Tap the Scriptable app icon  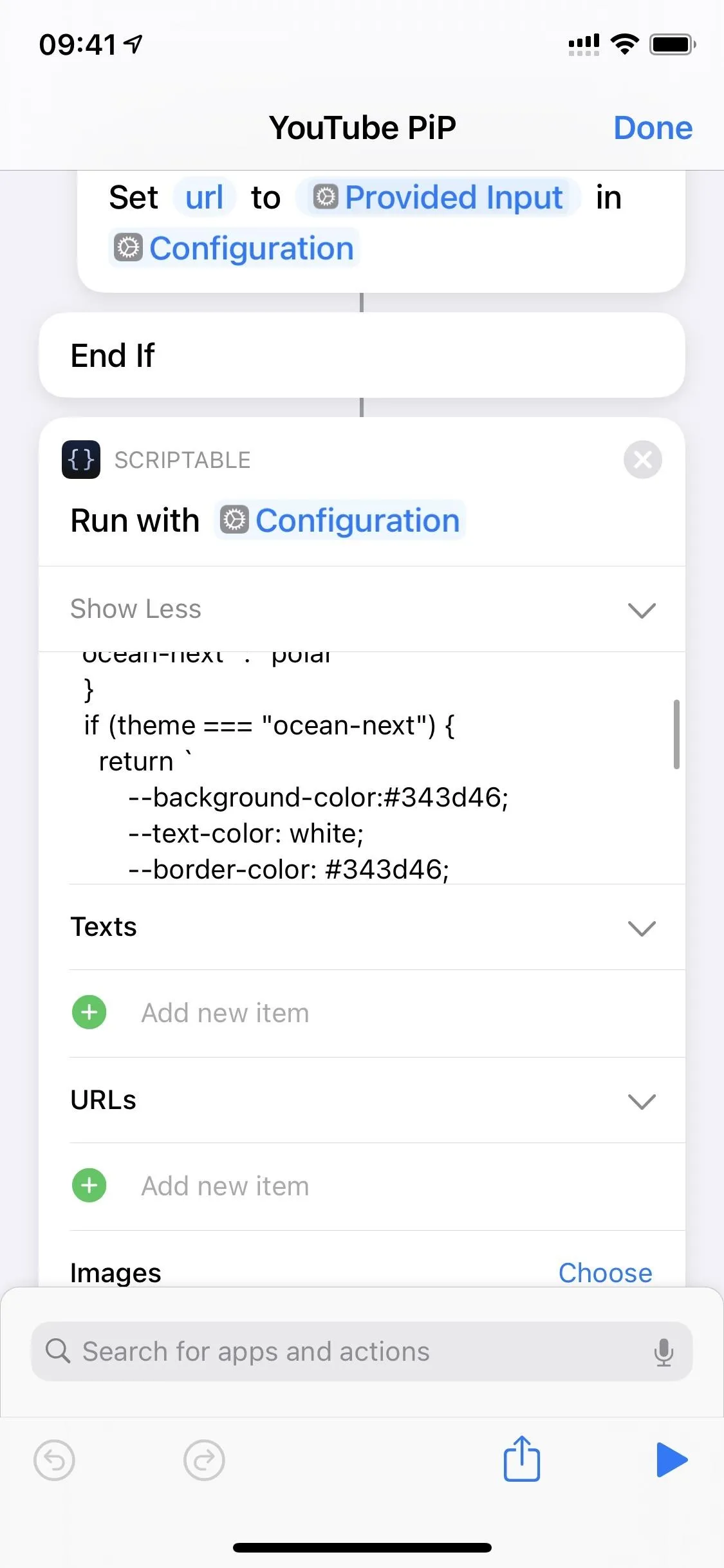[x=81, y=460]
